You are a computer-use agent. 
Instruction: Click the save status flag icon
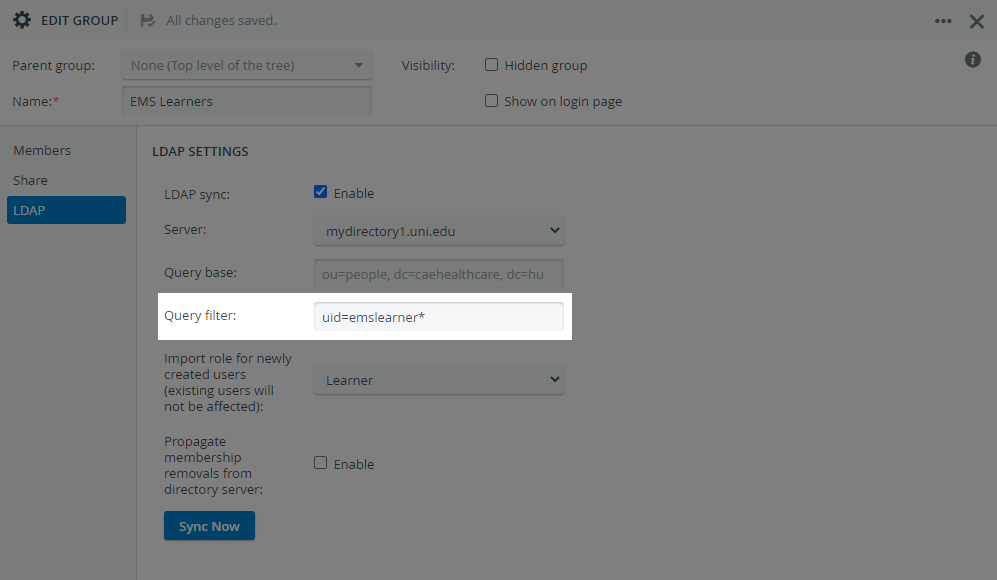[x=148, y=20]
